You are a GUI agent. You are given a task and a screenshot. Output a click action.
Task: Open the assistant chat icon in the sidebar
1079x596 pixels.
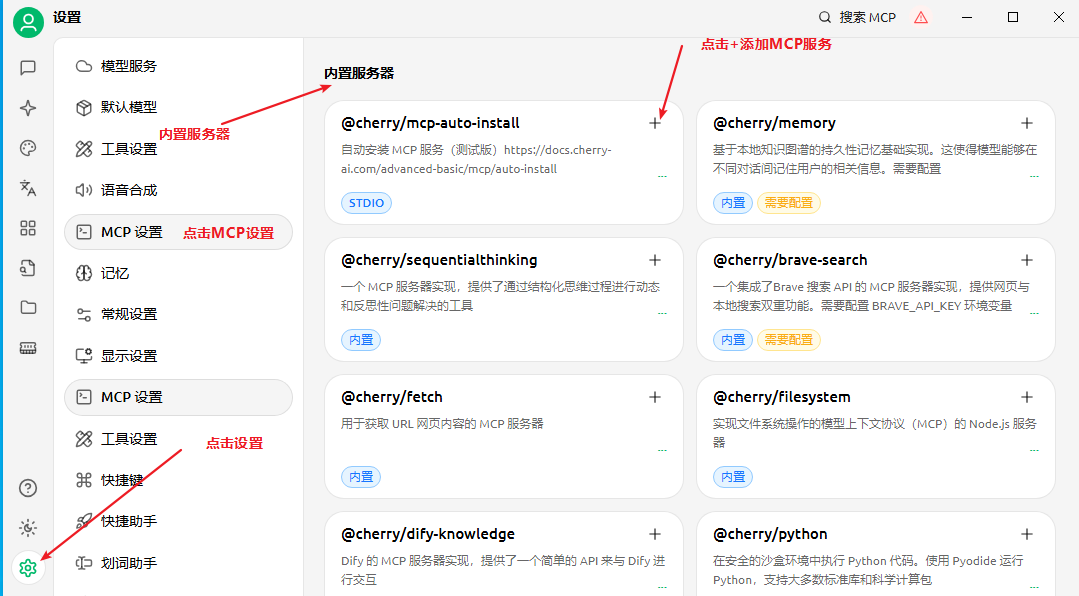(28, 68)
